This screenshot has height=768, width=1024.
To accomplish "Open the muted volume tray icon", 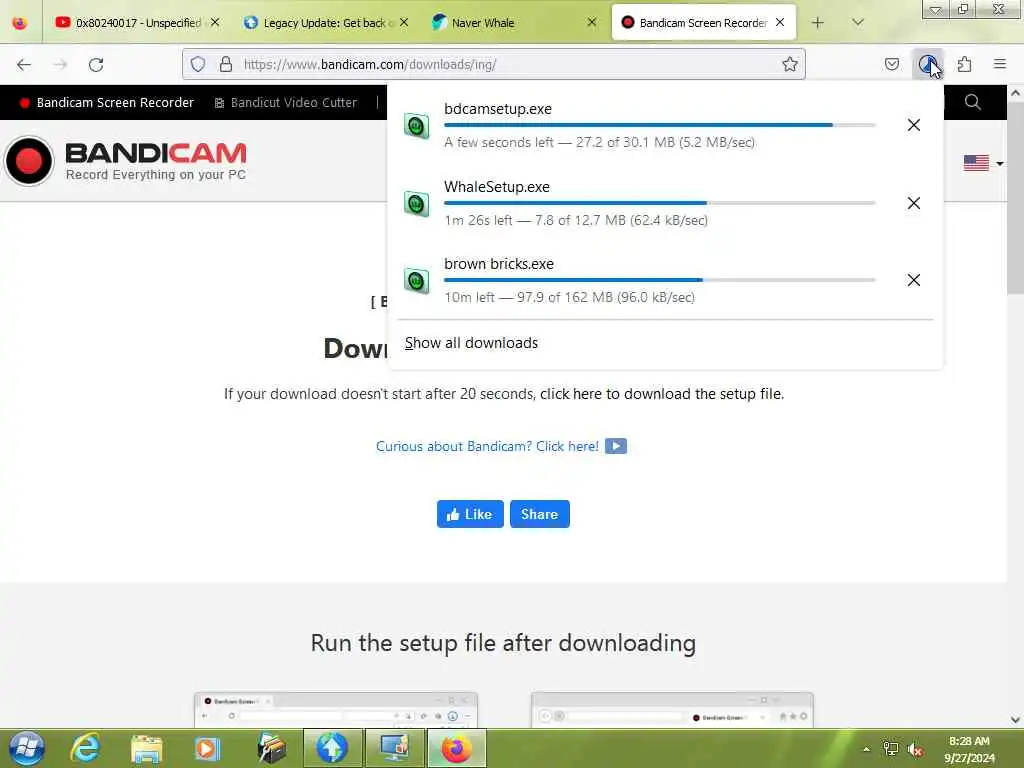I will (916, 749).
